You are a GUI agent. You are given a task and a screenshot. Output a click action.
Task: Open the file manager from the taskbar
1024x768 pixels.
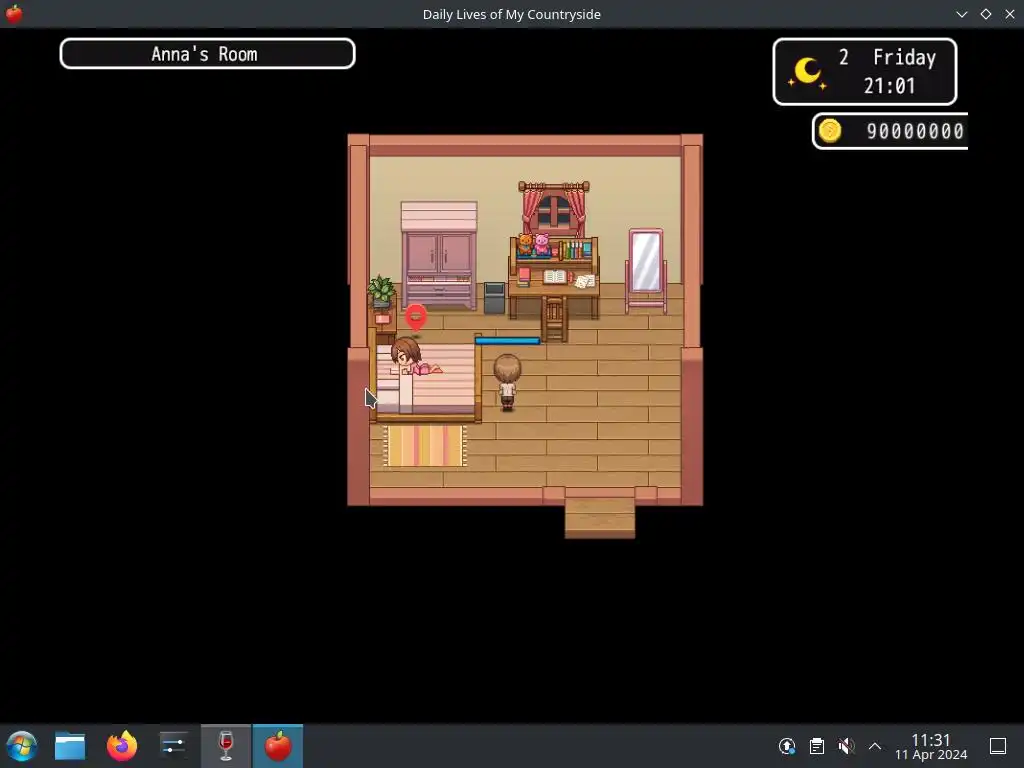pos(70,746)
